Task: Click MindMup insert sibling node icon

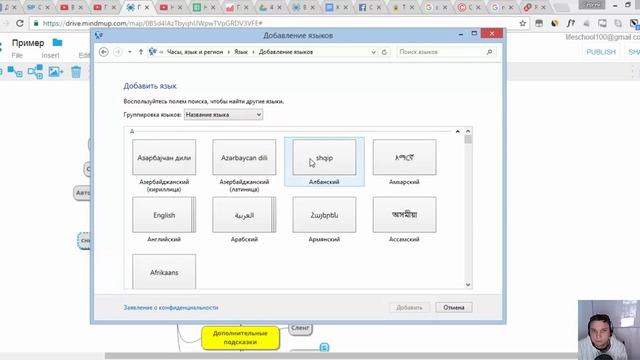Action: (x=36, y=72)
